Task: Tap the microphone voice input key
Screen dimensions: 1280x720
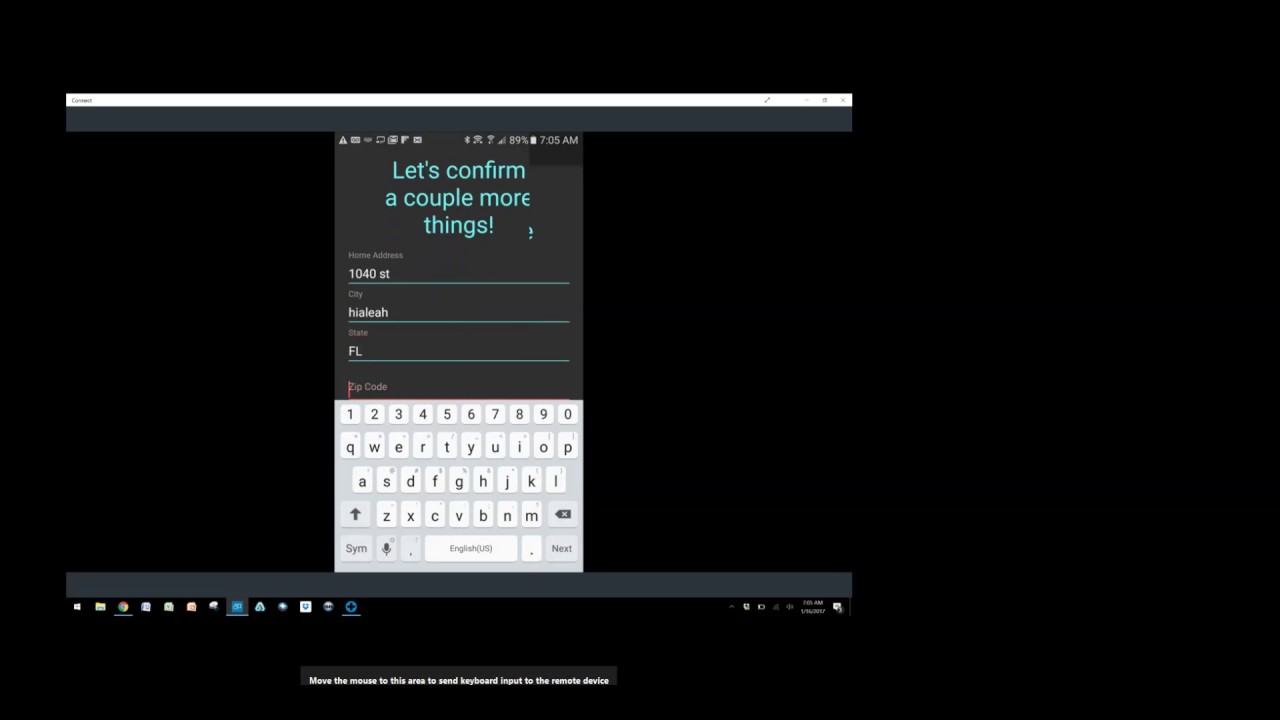Action: click(x=386, y=548)
